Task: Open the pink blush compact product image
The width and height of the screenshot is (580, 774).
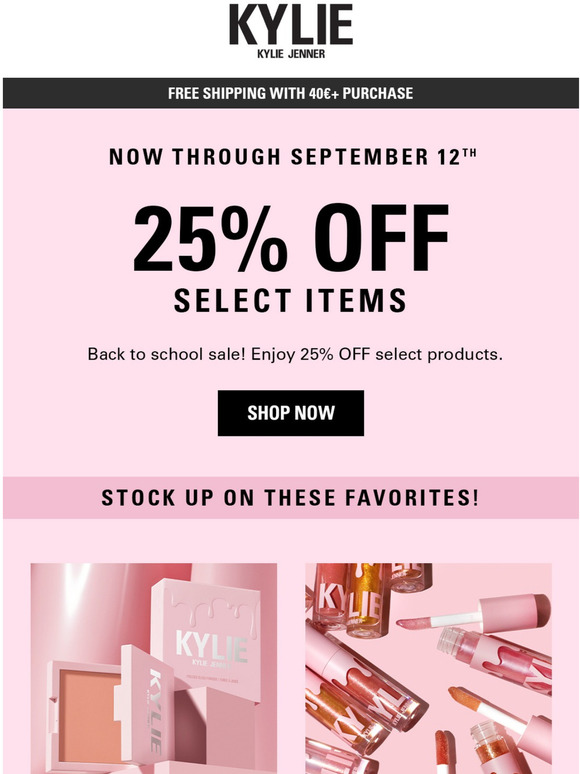Action: 154,668
